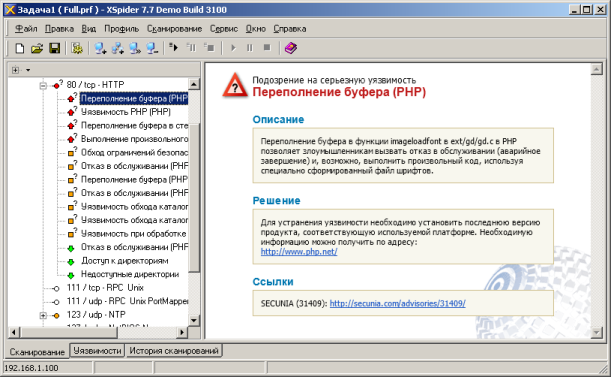Select Уязвимость PHP (PHP) tree row

click(x=125, y=112)
